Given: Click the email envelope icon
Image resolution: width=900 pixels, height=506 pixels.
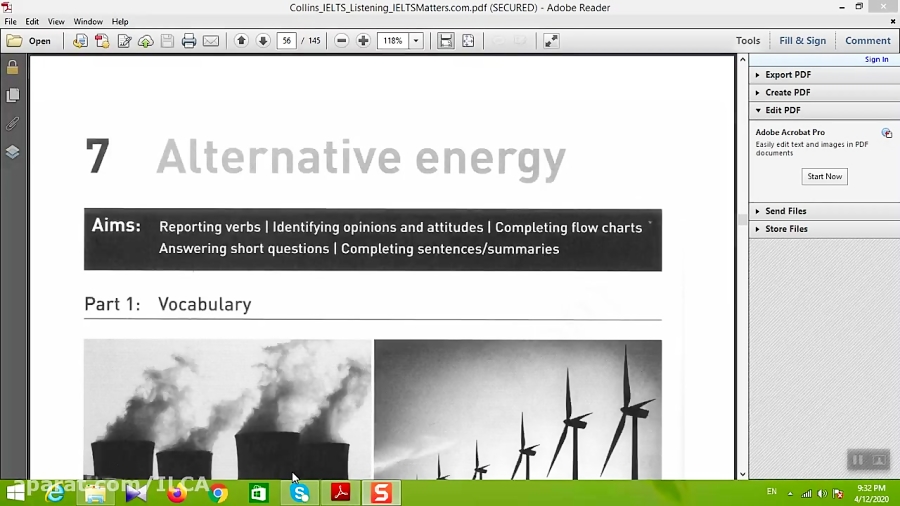Looking at the screenshot, I should [211, 41].
